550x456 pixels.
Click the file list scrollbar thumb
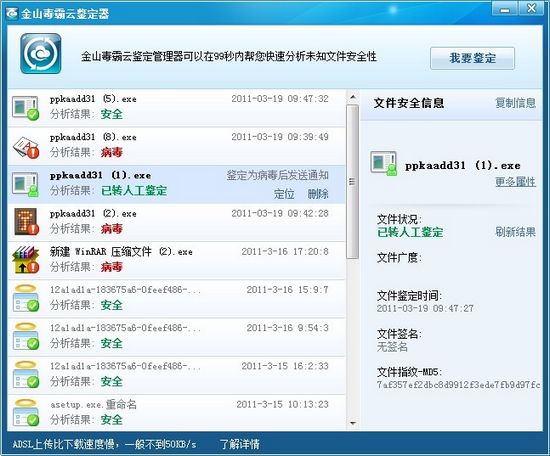tap(353, 182)
